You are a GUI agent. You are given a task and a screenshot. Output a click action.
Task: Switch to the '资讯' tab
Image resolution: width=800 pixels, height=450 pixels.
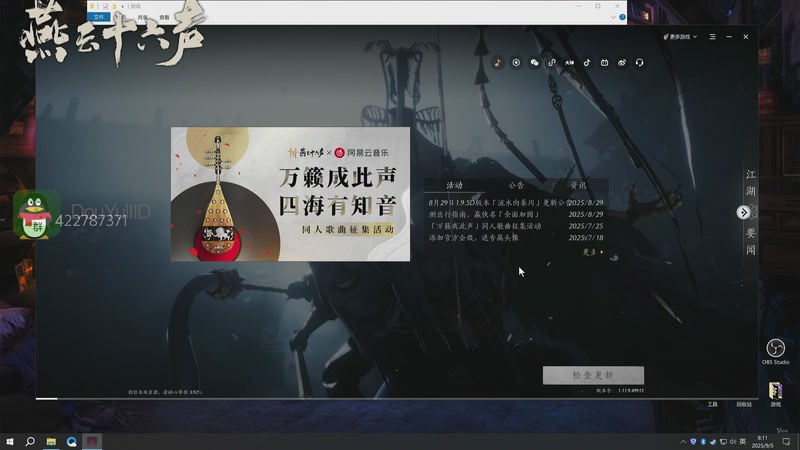[x=578, y=185]
